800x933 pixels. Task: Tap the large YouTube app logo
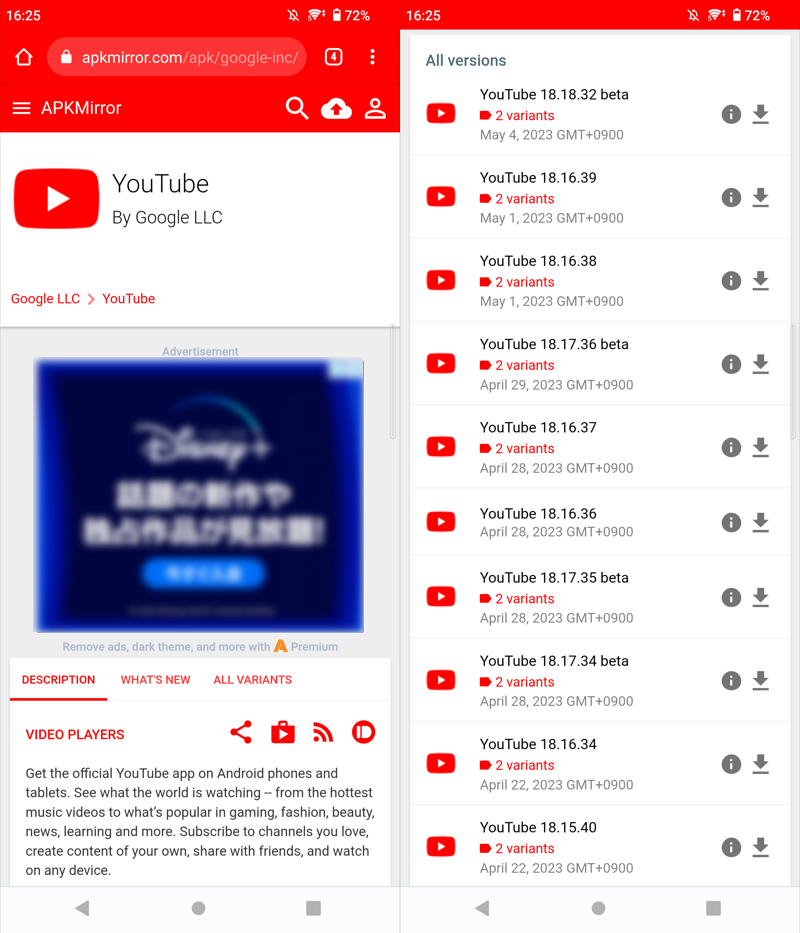(x=57, y=199)
